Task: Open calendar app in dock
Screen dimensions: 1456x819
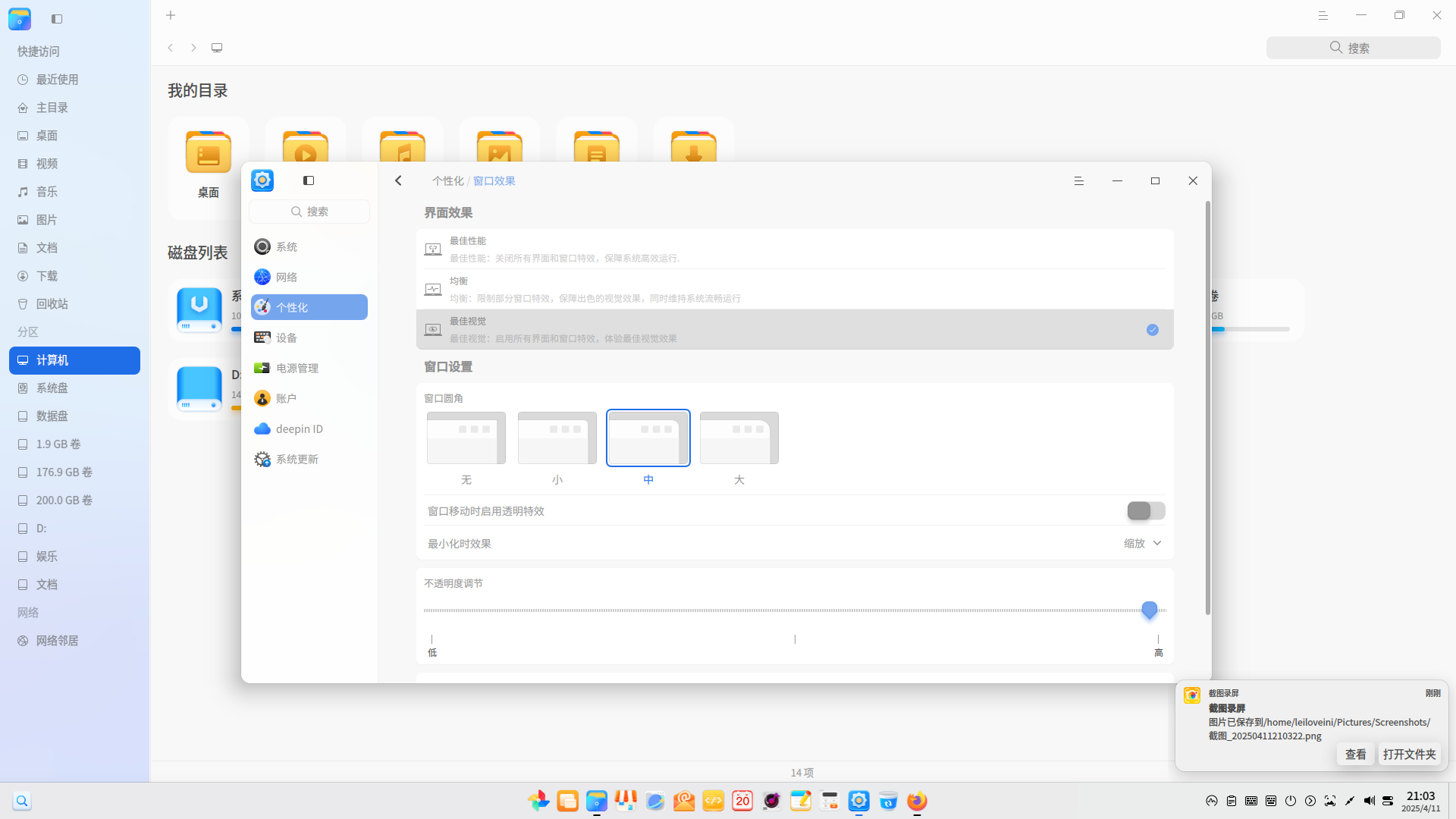Action: 742,801
